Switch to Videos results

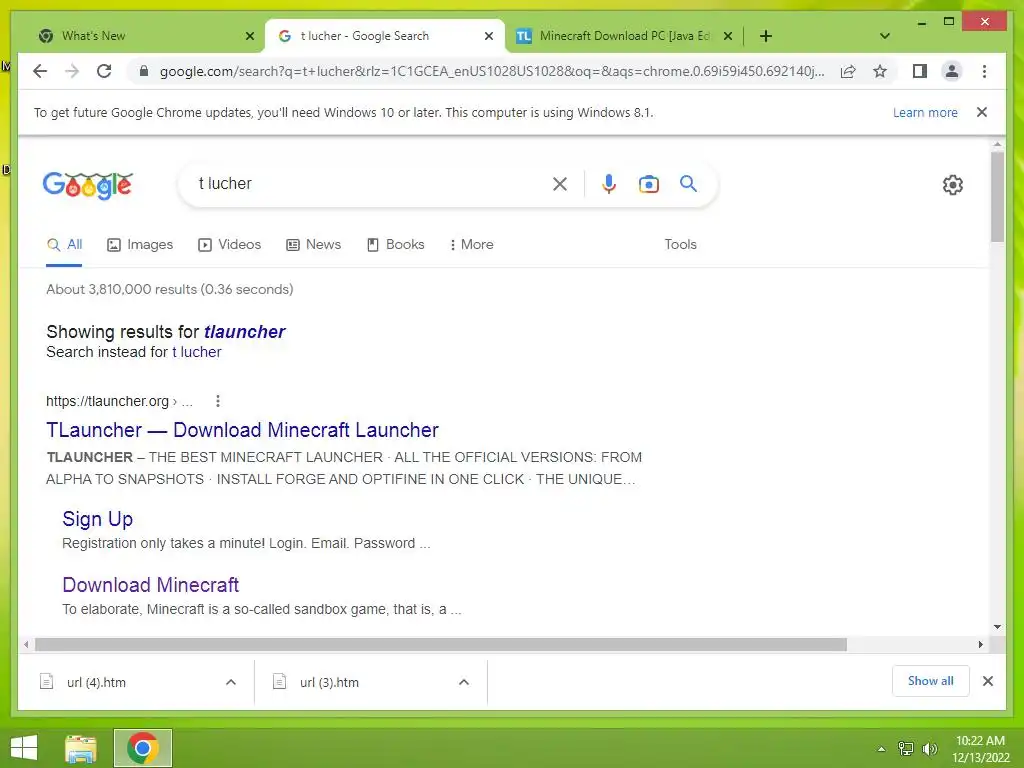coord(230,245)
